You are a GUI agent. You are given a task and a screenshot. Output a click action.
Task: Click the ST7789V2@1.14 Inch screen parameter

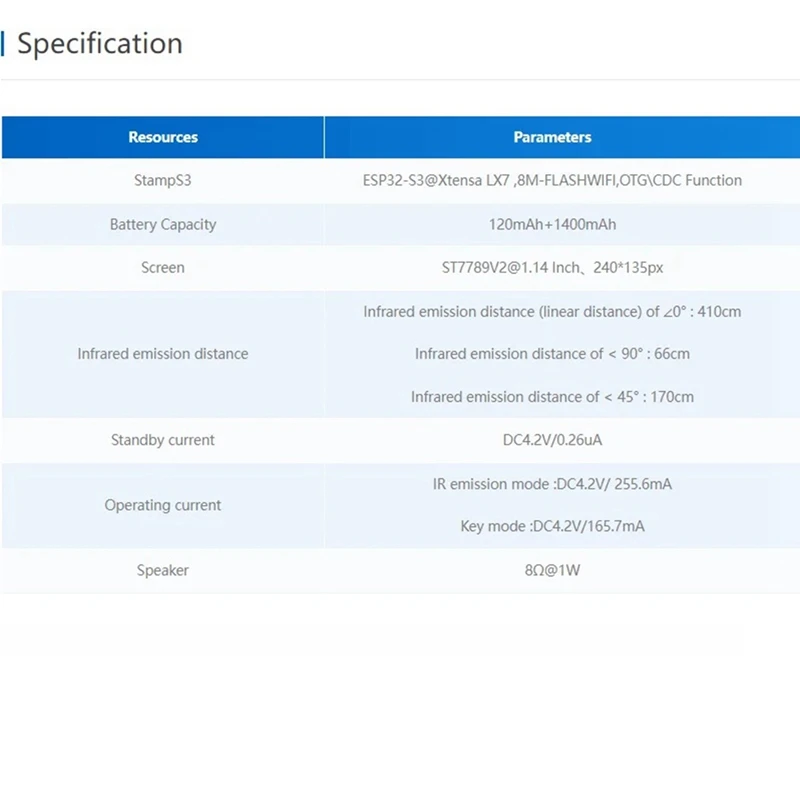(x=552, y=268)
